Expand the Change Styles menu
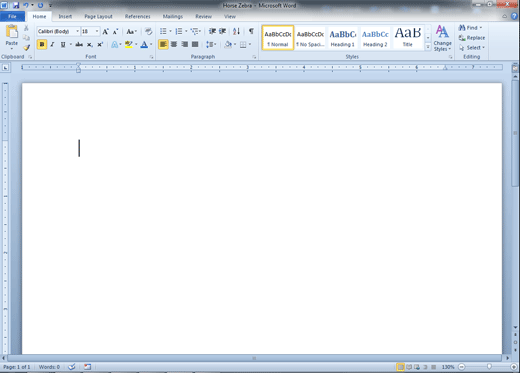 coord(442,38)
